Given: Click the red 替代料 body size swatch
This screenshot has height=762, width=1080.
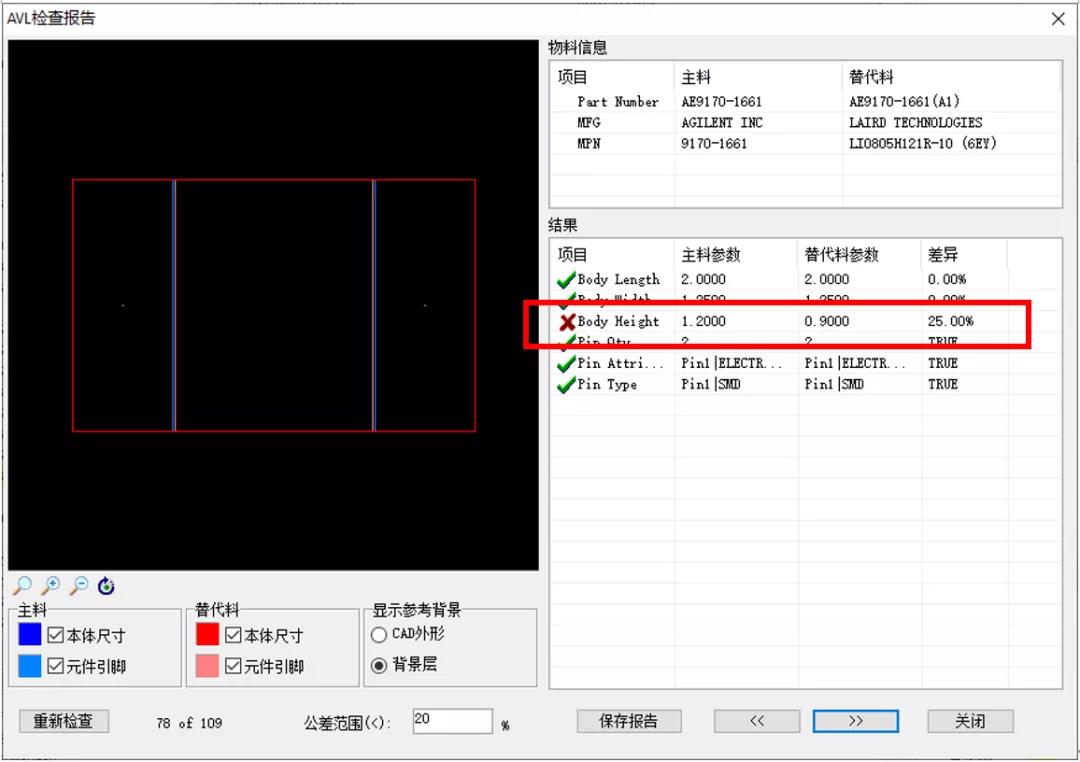Looking at the screenshot, I should [207, 634].
